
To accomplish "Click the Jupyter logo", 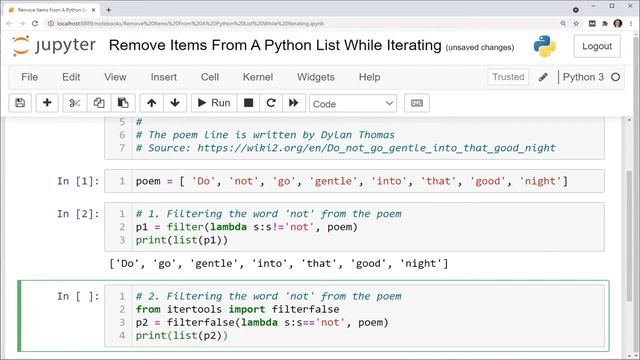I will (54, 45).
